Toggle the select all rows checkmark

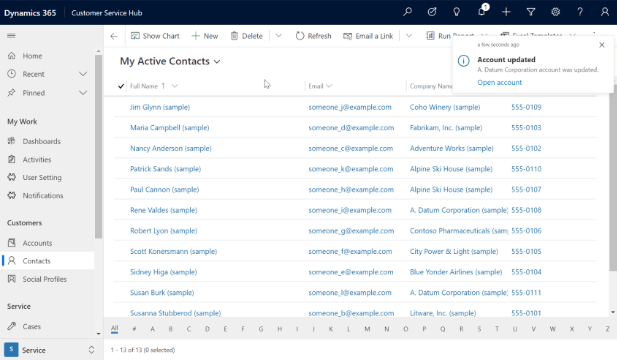click(121, 86)
